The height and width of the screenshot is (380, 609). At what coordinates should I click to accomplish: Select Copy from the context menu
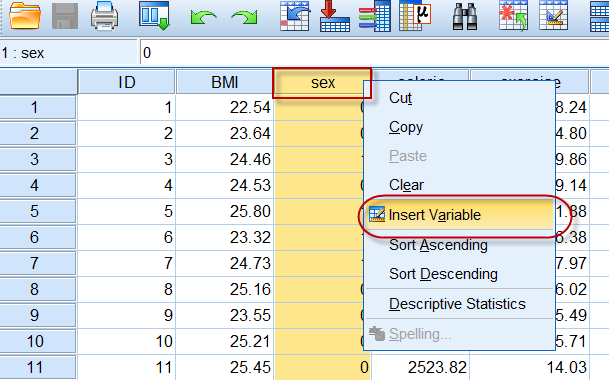406,127
